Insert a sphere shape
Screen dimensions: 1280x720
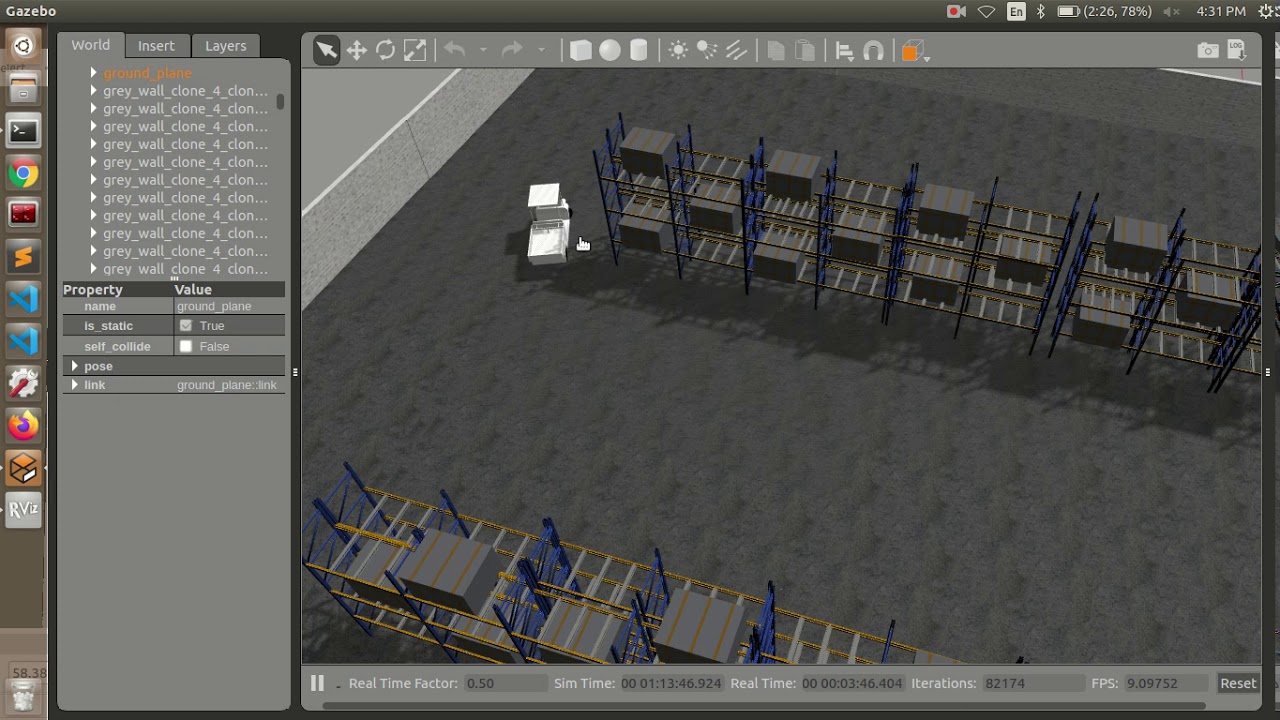pos(609,50)
